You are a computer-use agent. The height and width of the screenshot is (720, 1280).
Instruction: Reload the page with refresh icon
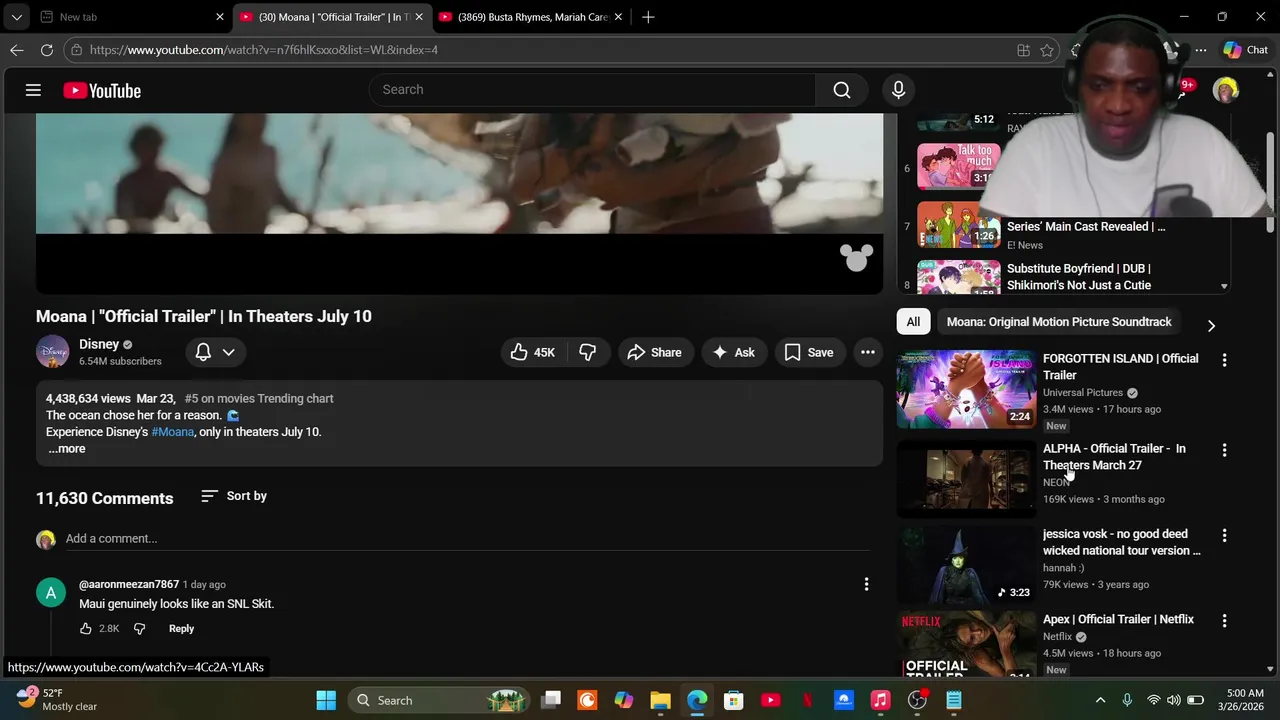(x=47, y=50)
